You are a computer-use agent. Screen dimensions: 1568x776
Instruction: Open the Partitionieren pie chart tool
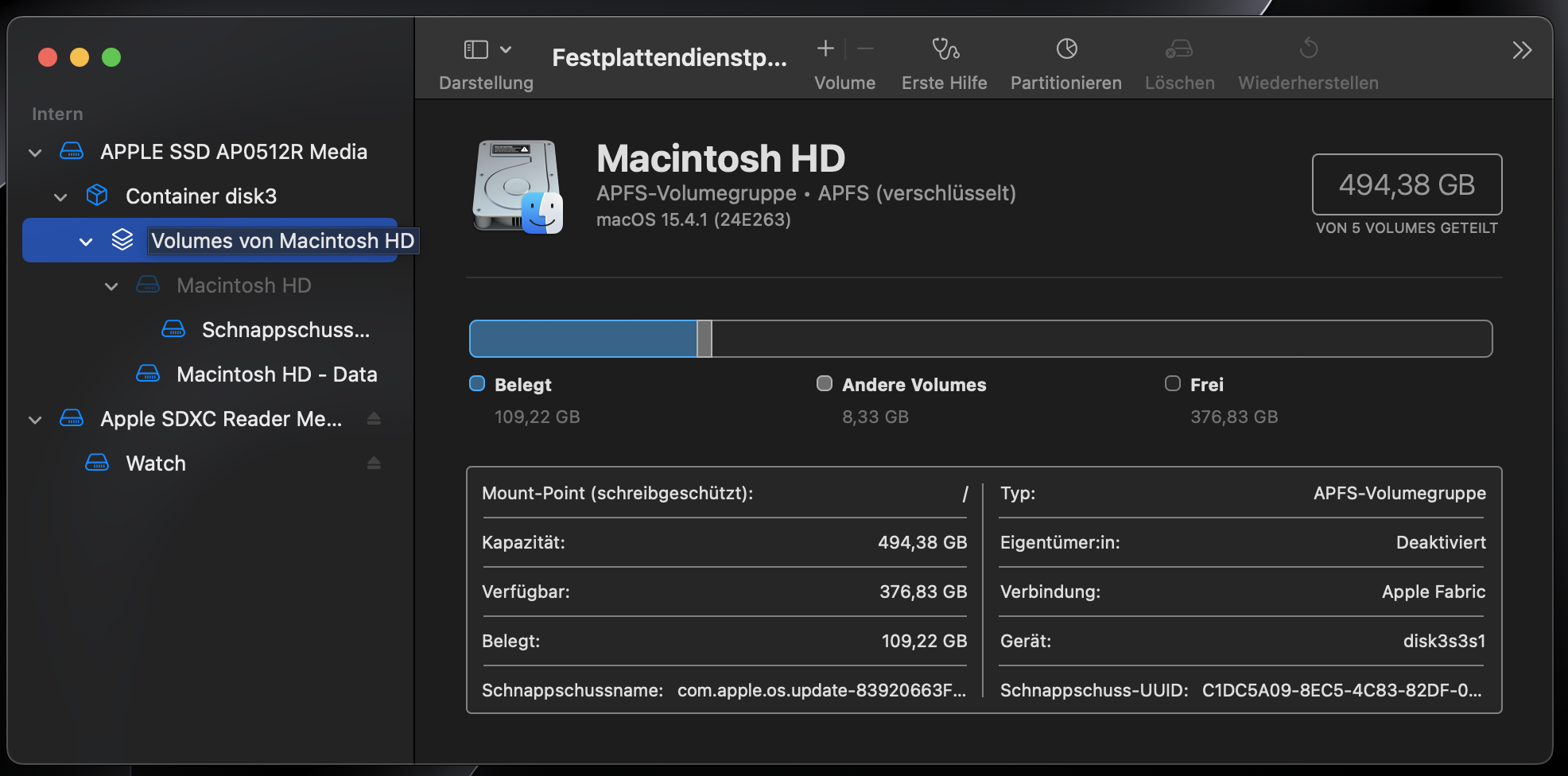coord(1066,50)
